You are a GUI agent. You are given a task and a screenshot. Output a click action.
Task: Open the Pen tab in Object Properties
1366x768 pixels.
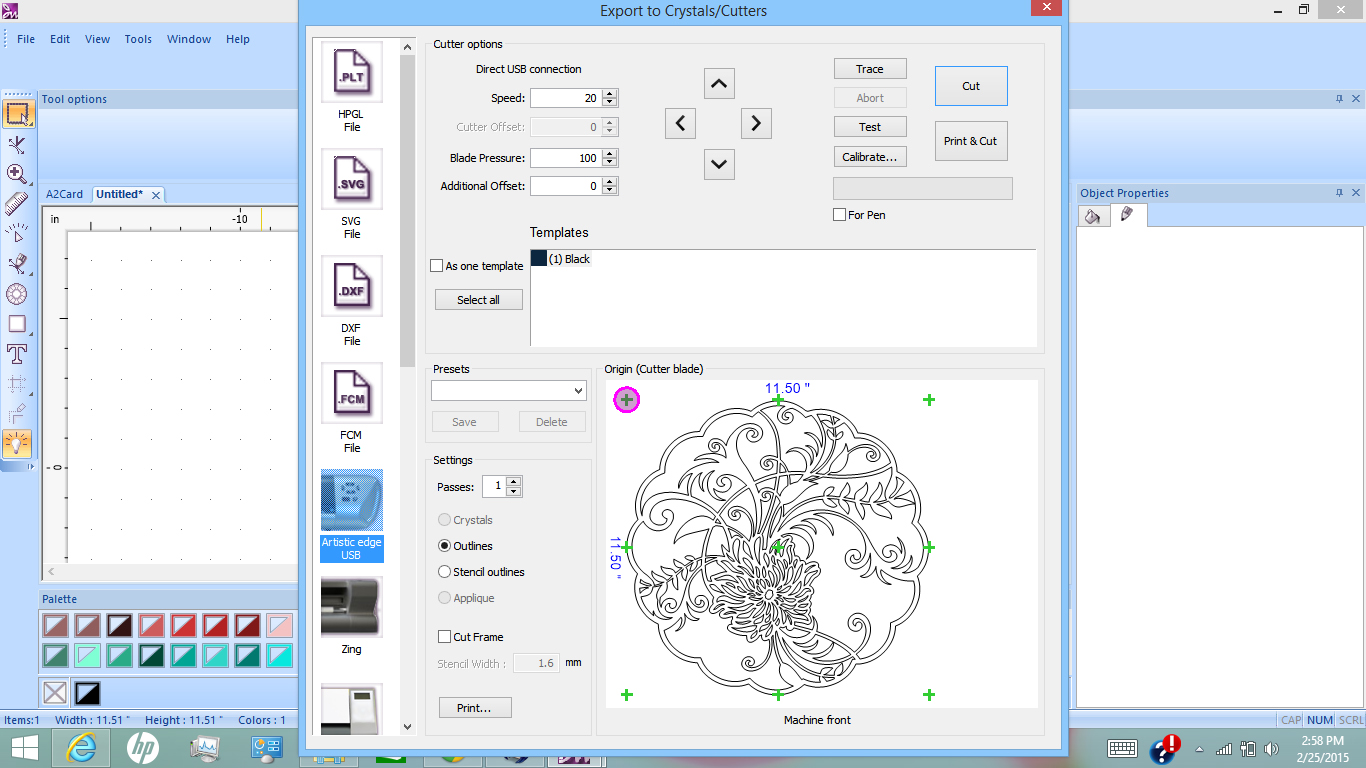tap(1128, 215)
